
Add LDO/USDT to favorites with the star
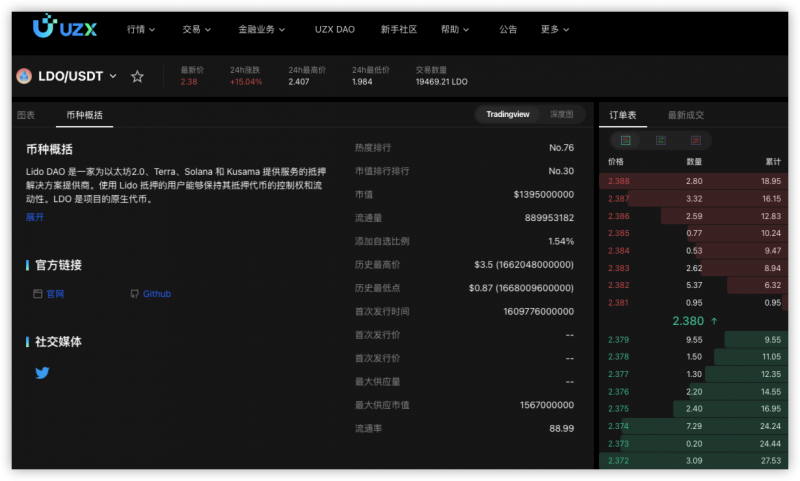pos(137,77)
